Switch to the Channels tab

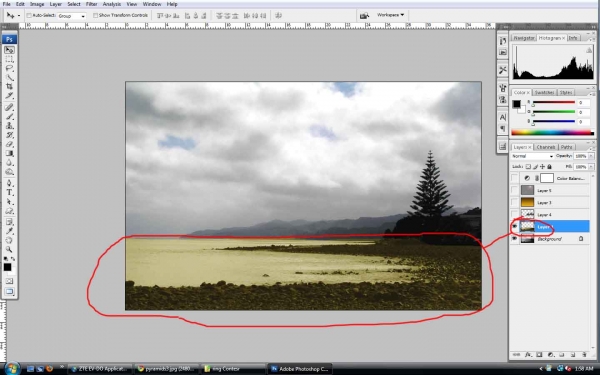[546, 147]
